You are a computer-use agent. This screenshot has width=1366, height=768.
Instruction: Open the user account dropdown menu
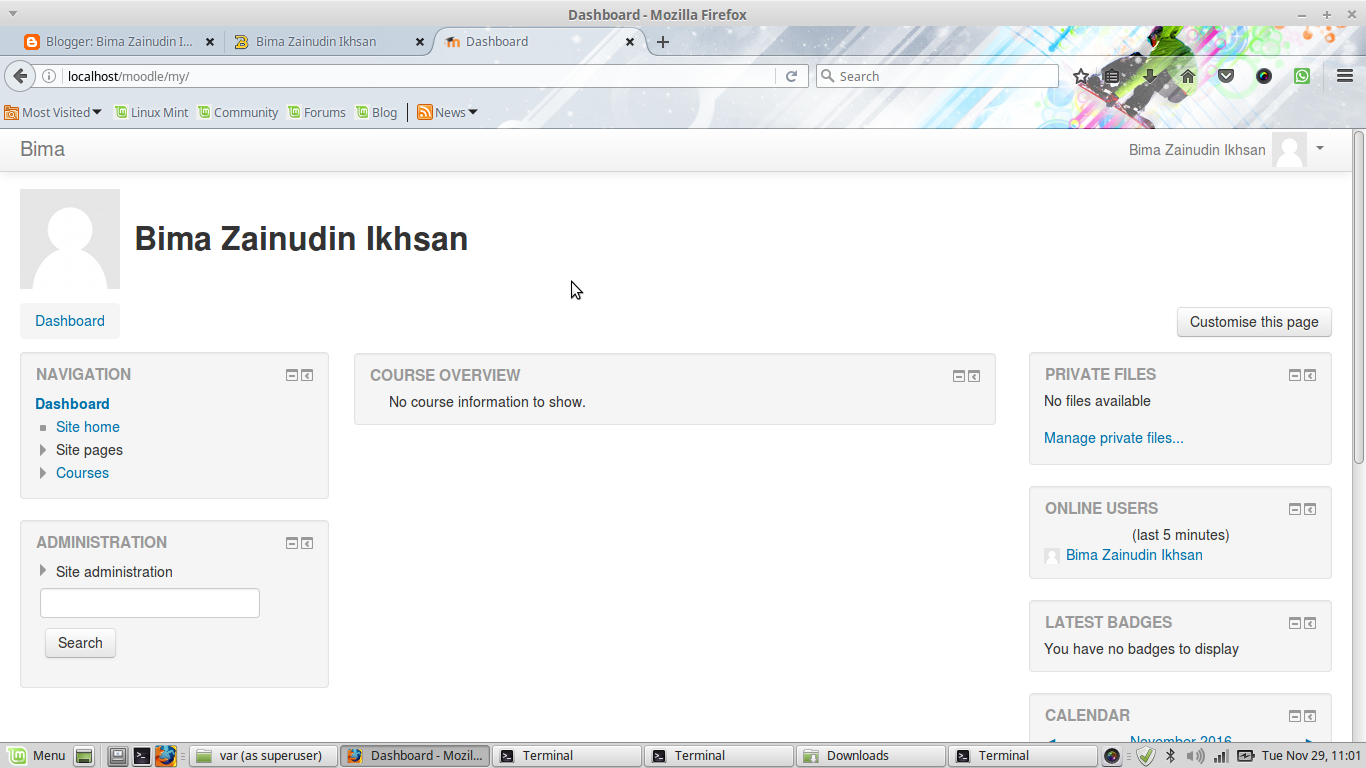(1319, 149)
